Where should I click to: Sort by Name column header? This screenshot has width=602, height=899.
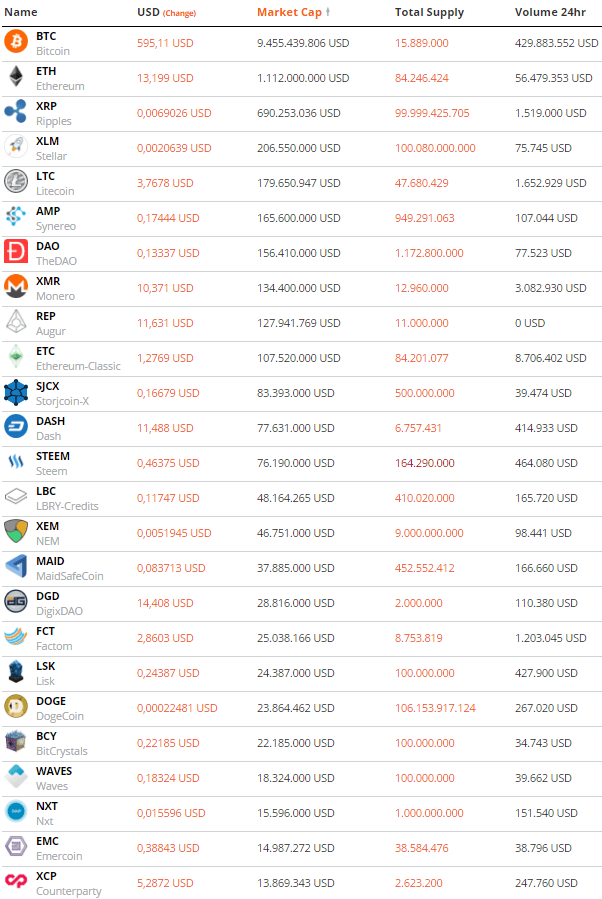tap(21, 12)
